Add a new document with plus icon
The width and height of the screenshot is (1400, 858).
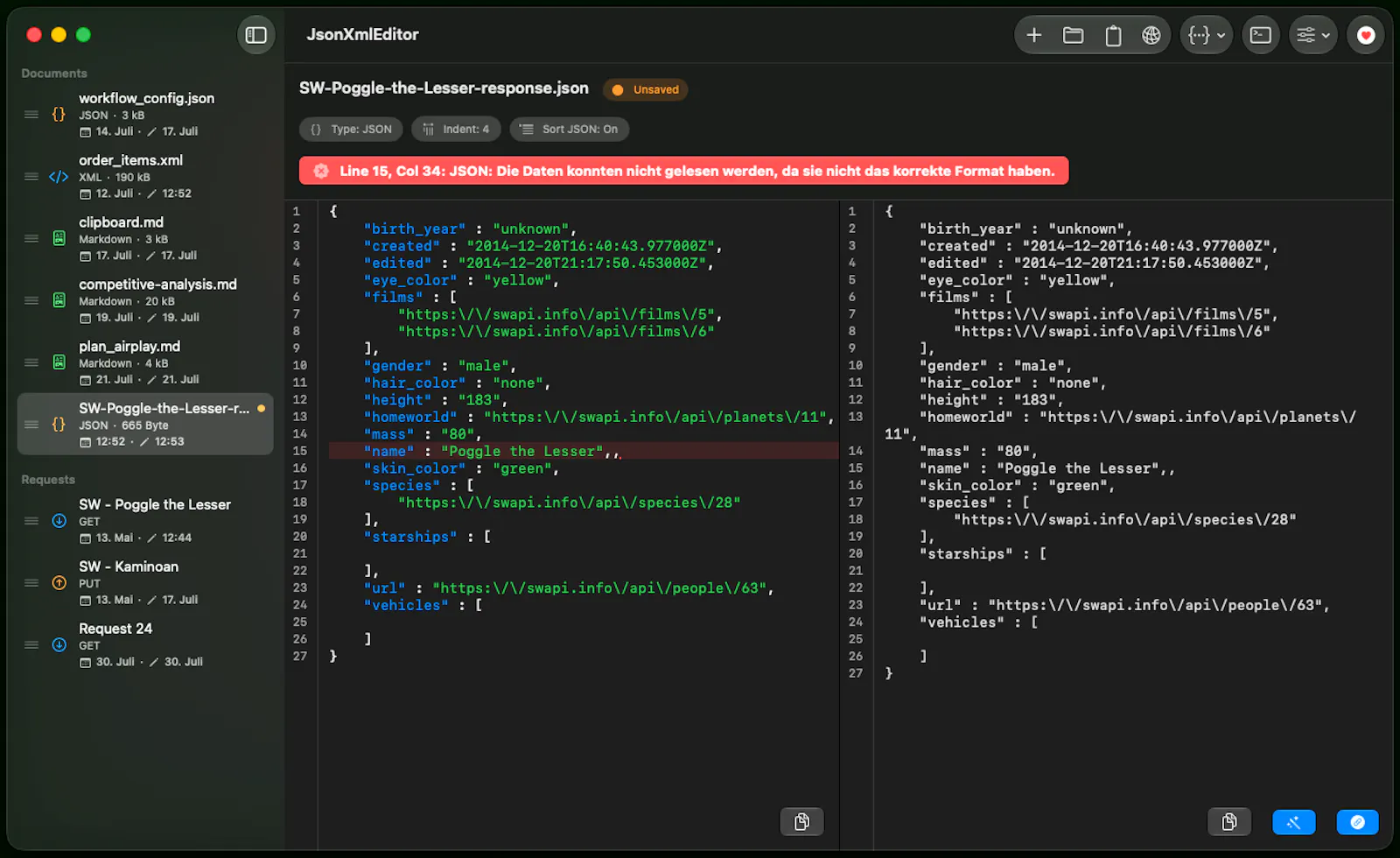1034,35
